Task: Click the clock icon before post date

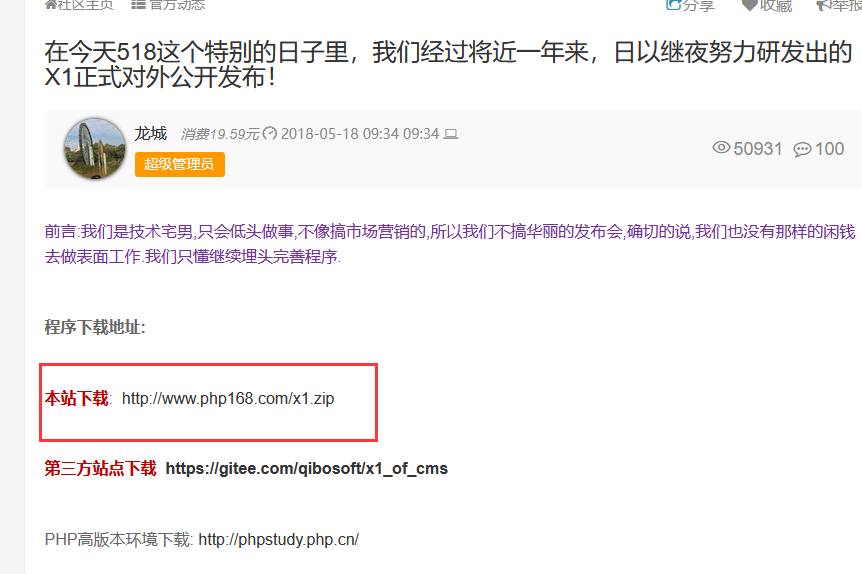Action: (x=269, y=134)
